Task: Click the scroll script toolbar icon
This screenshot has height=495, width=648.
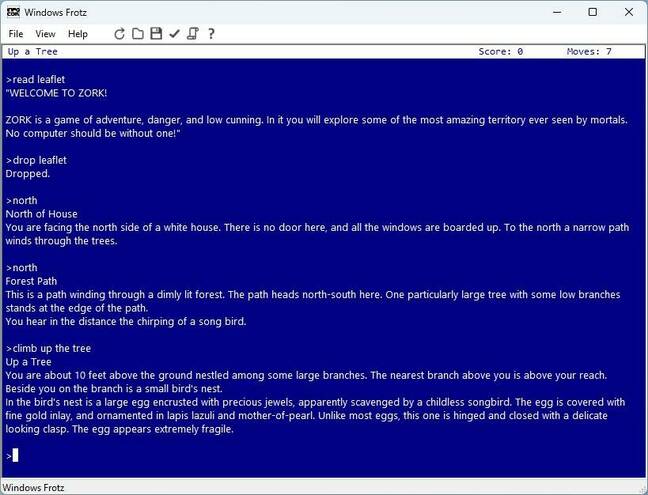Action: [193, 34]
